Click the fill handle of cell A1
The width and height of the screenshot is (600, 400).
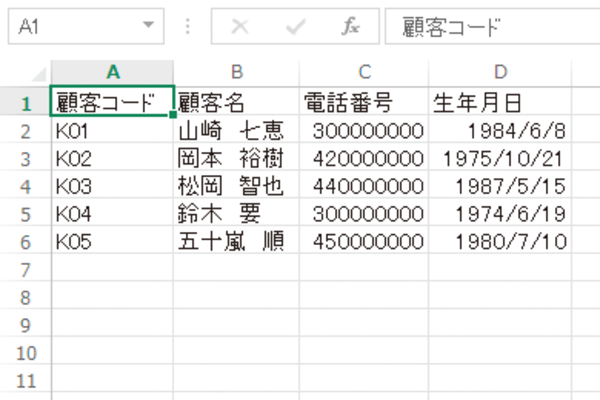pyautogui.click(x=173, y=114)
